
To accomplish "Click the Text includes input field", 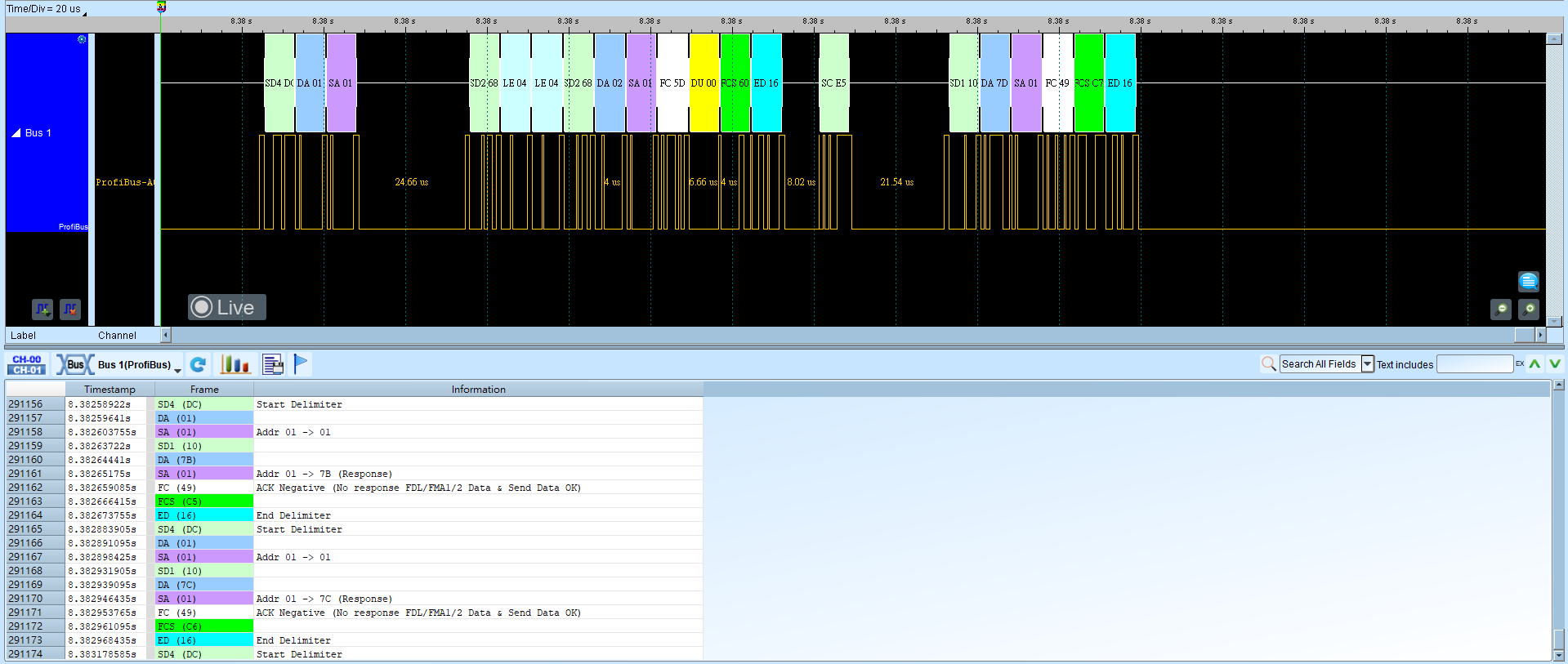I will (1475, 364).
